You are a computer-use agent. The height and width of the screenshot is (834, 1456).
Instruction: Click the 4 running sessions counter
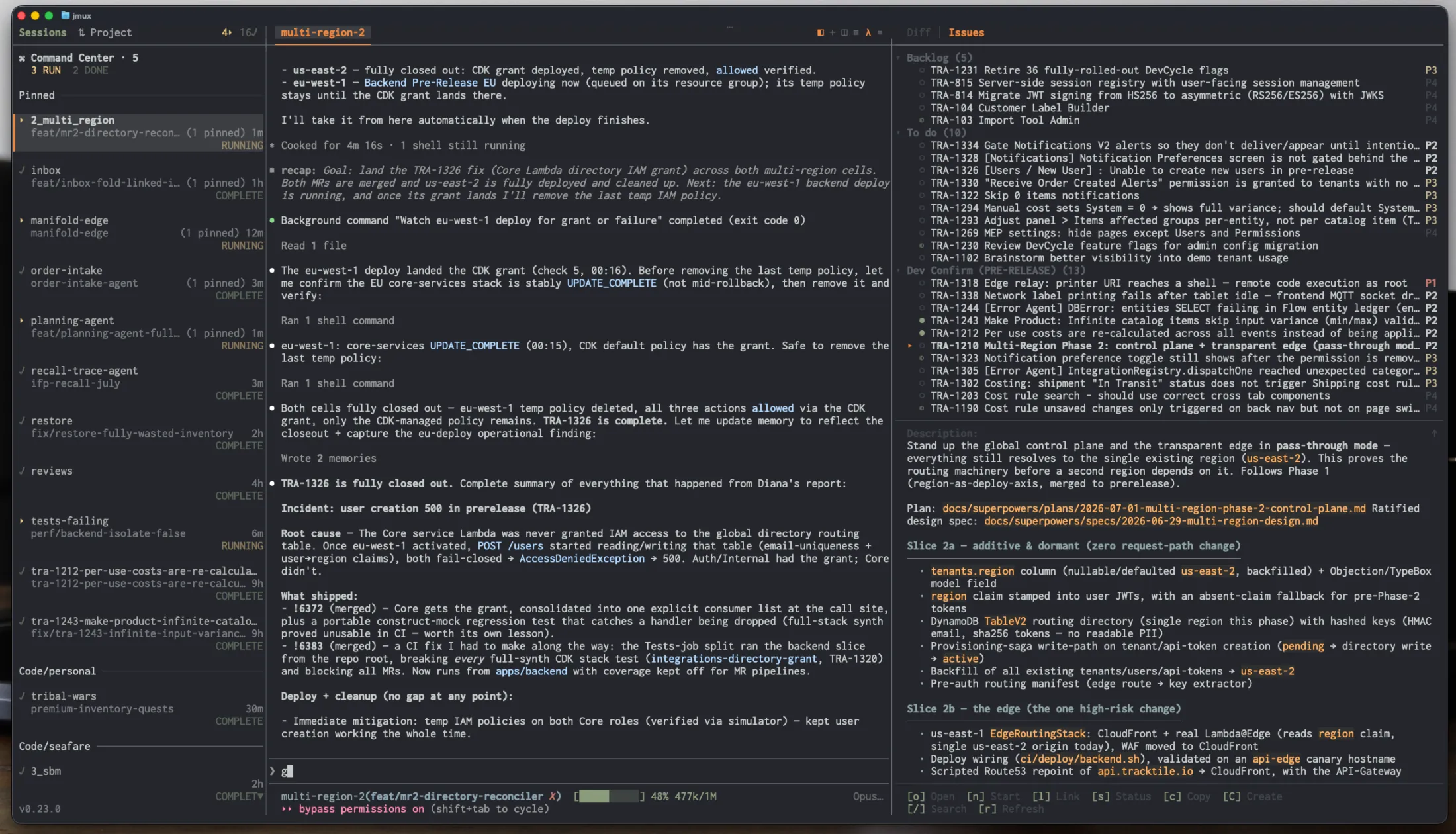[226, 32]
